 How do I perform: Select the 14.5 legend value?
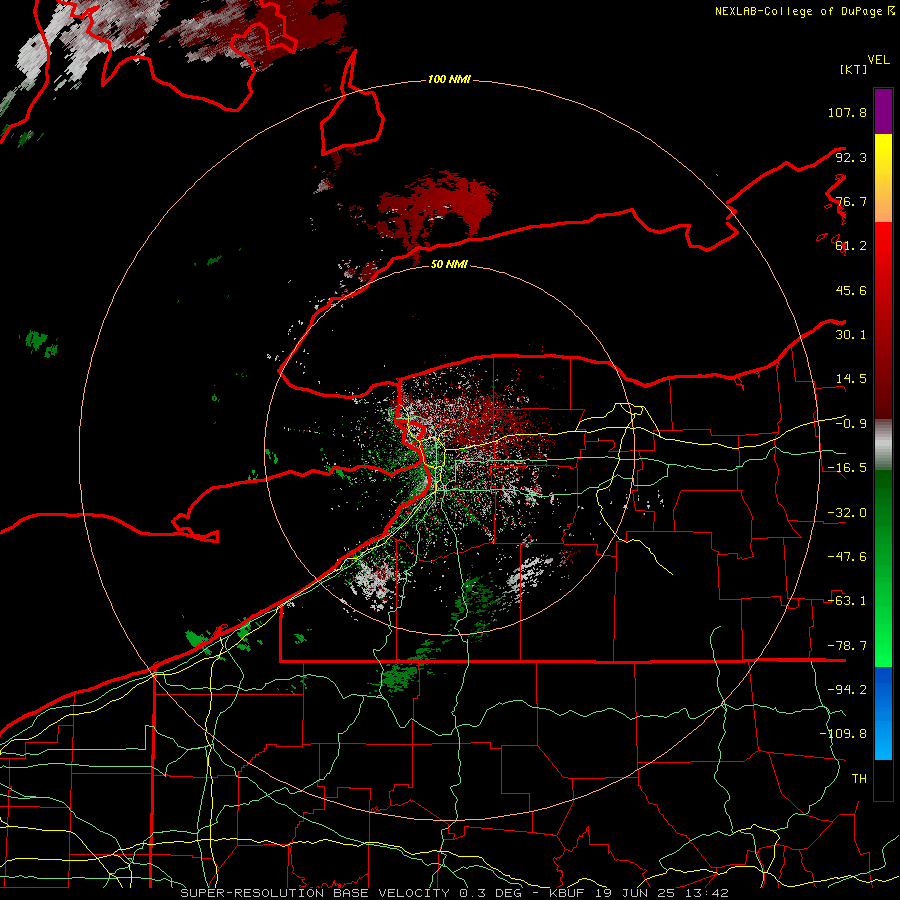point(851,379)
